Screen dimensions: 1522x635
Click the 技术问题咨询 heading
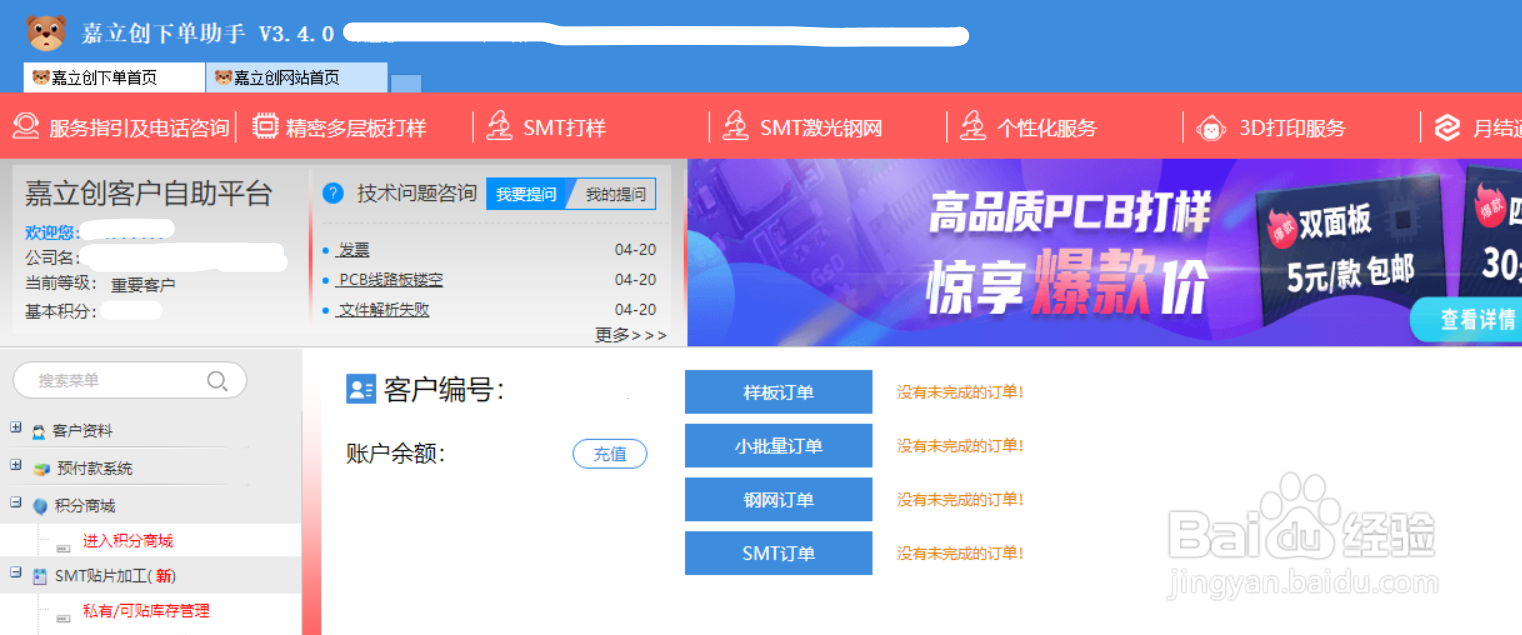pyautogui.click(x=417, y=194)
